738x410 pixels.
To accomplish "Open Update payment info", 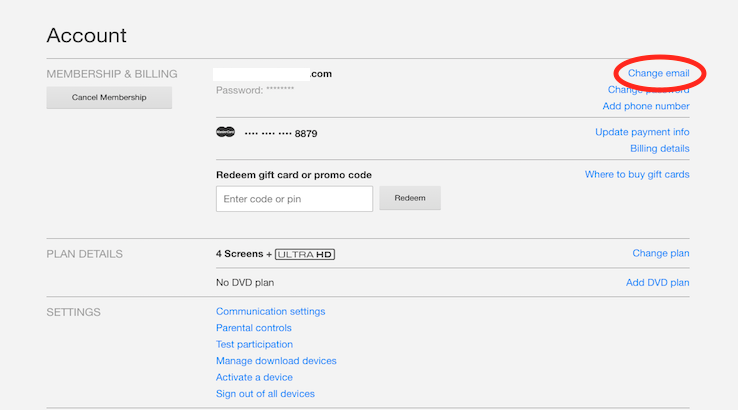I will coord(642,132).
